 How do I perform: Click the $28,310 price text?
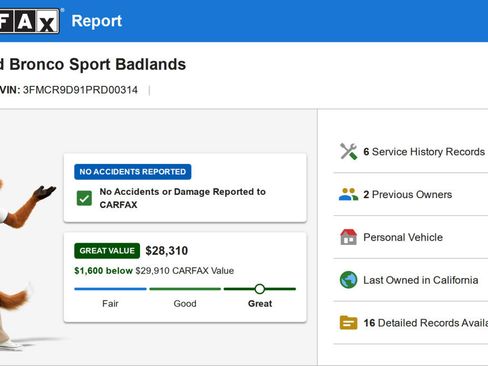pos(167,251)
